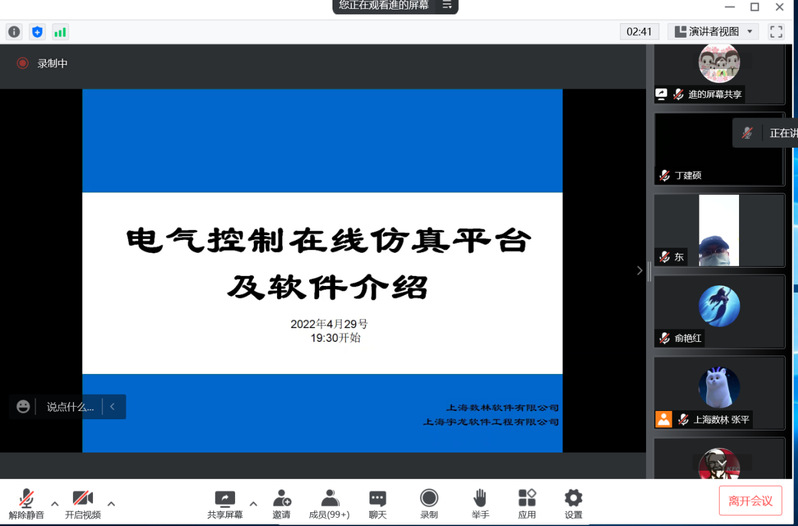Enter full screen mode icon
The image size is (798, 526).
click(776, 32)
